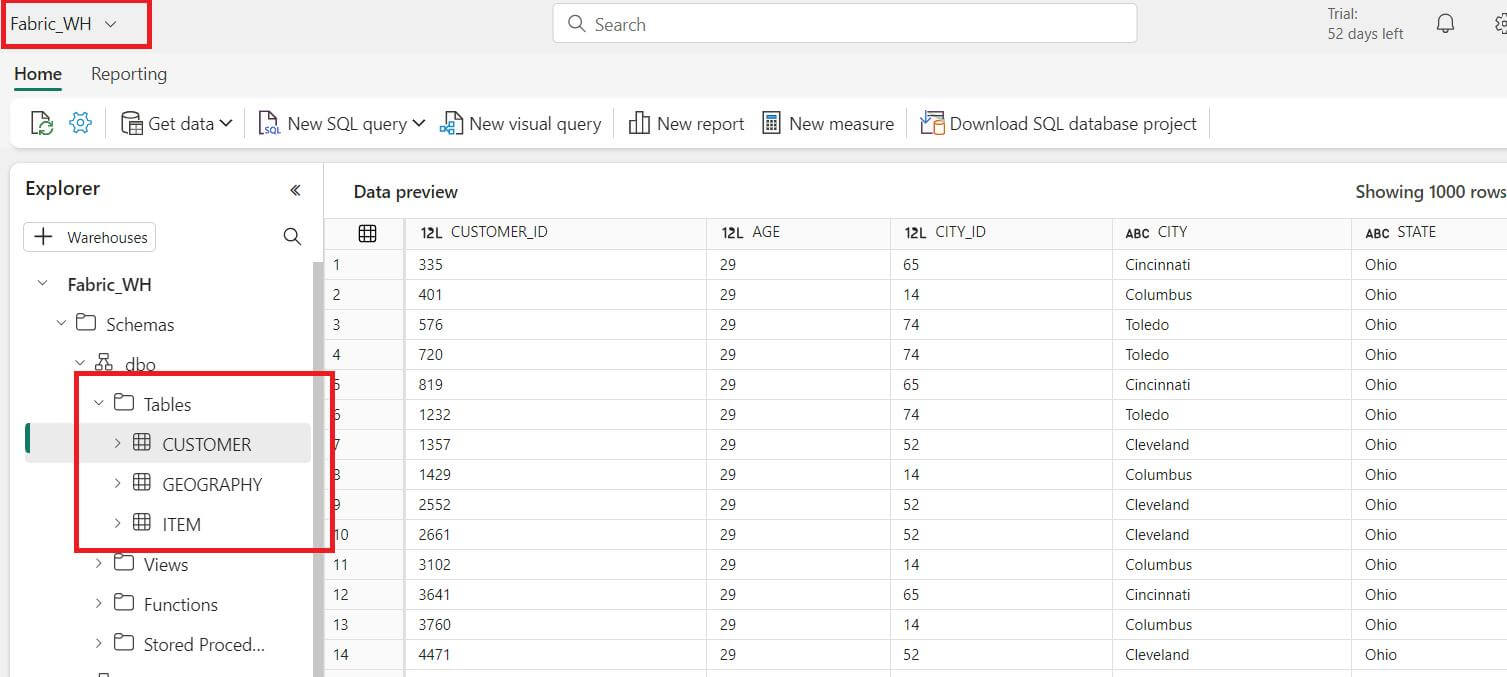
Task: Click the CUSTOMER_ID cell 3641
Action: 556,595
